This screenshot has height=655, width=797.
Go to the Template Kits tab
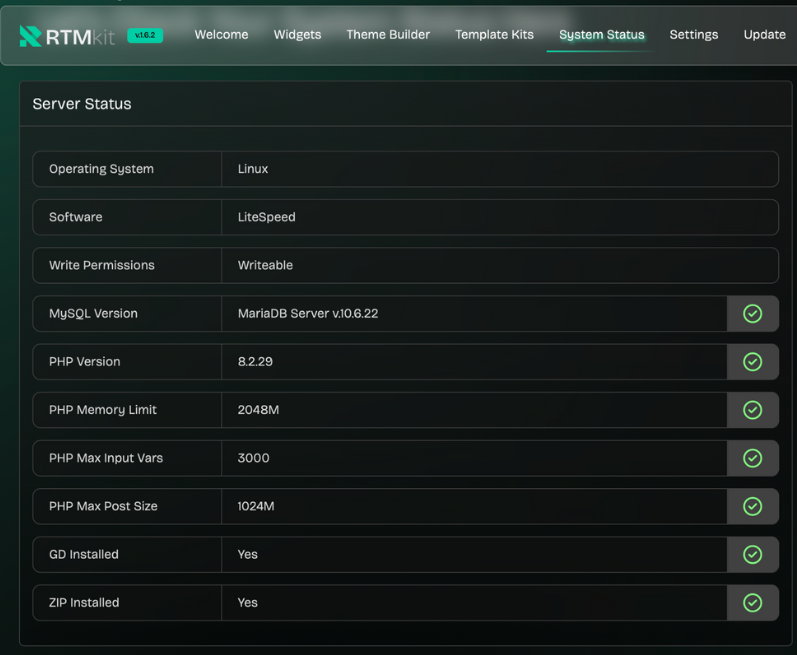tap(494, 35)
